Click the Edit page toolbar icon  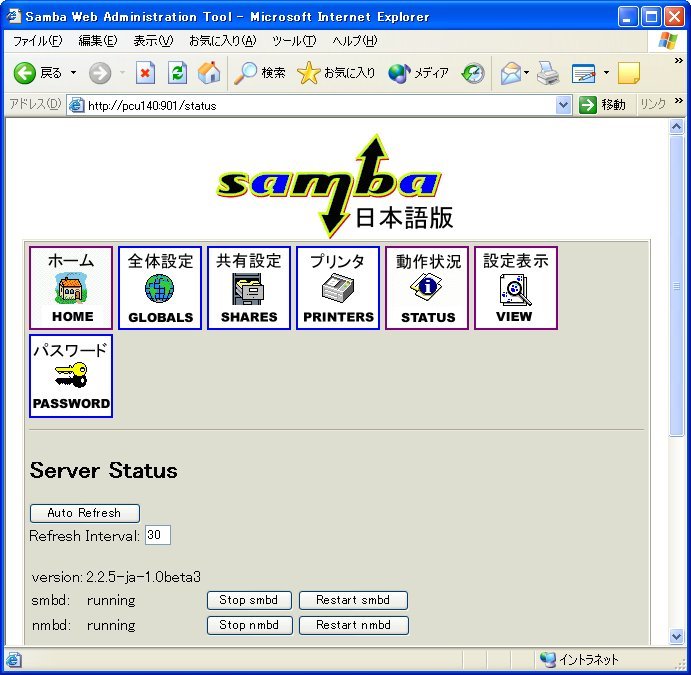[583, 73]
